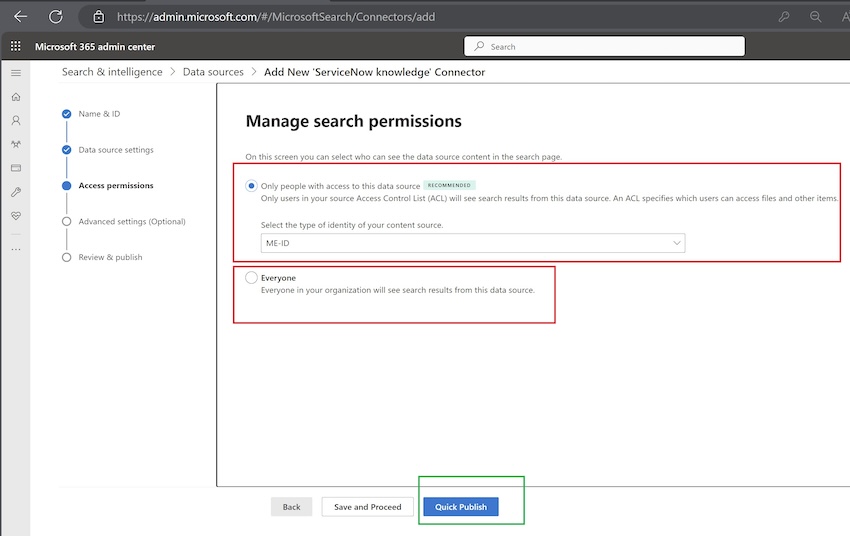Click the admin center Search box

604,47
